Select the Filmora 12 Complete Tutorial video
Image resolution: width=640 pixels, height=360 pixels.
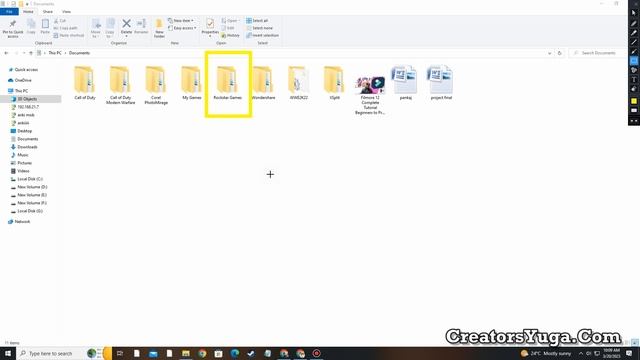(x=370, y=95)
